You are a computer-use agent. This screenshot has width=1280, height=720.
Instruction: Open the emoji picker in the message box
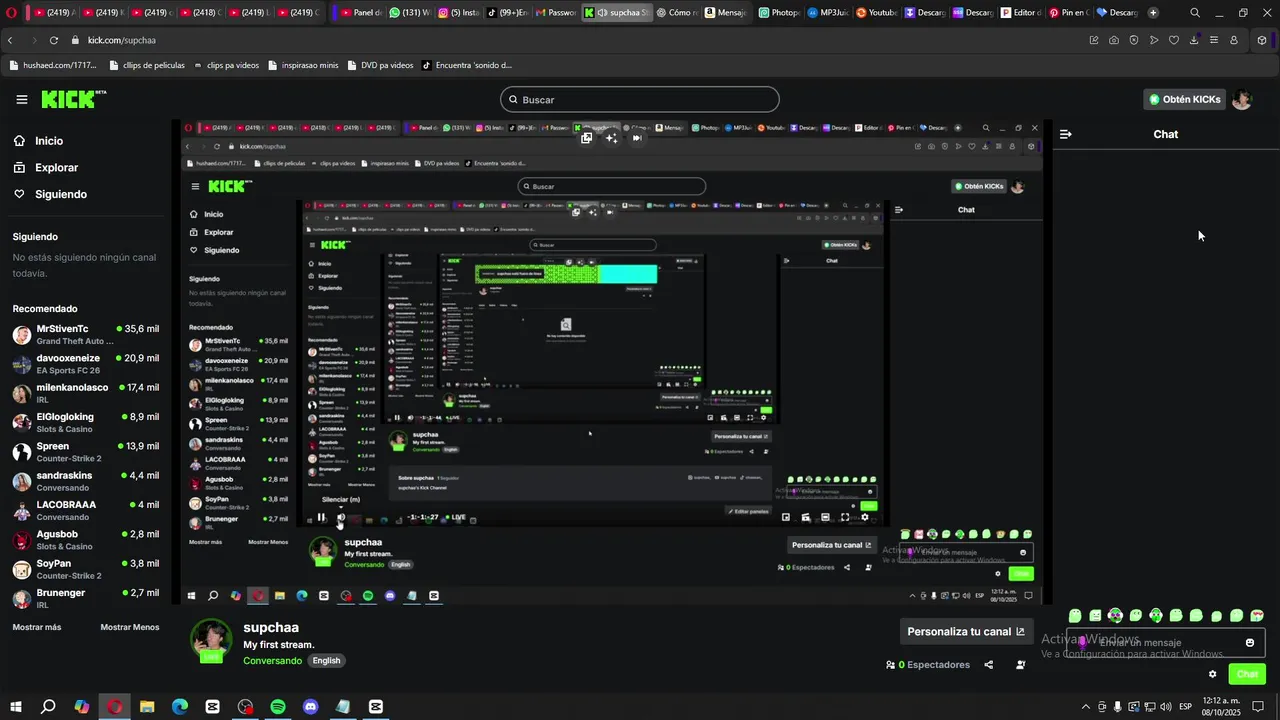1250,643
